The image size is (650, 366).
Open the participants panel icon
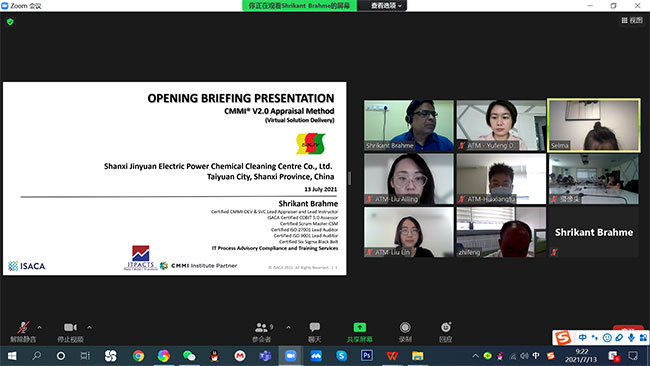pyautogui.click(x=261, y=327)
